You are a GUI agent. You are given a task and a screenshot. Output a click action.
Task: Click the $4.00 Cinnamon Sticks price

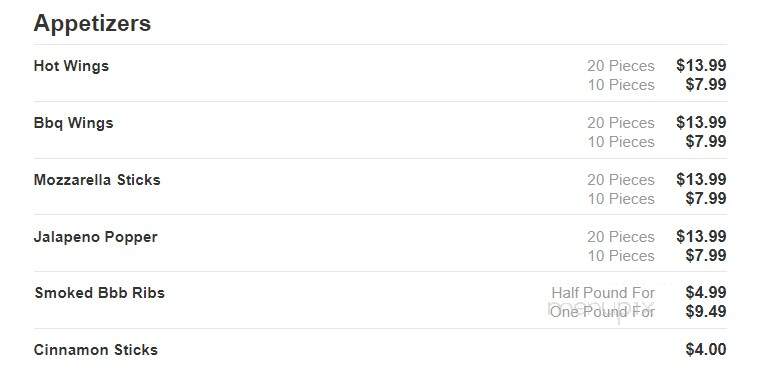706,349
